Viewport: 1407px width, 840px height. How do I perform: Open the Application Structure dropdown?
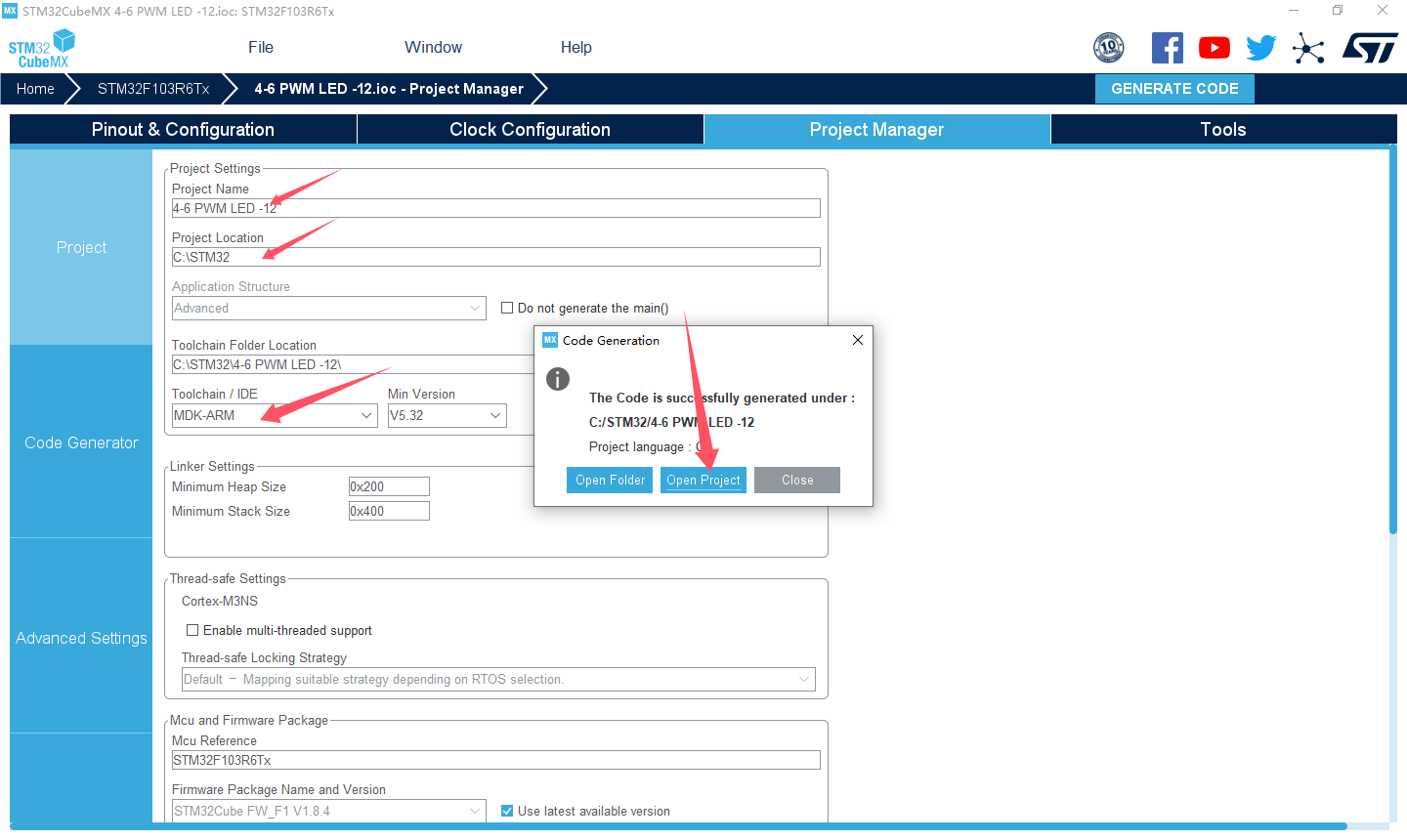(x=329, y=308)
